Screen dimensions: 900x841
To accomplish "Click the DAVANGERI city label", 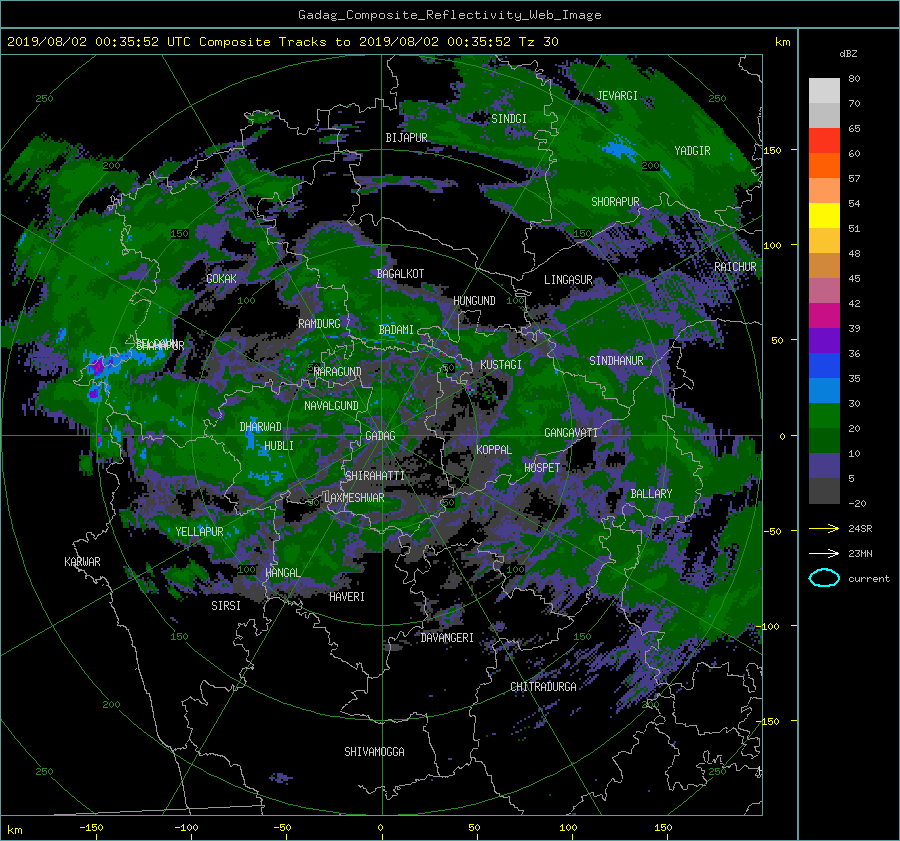I will click(x=447, y=638).
